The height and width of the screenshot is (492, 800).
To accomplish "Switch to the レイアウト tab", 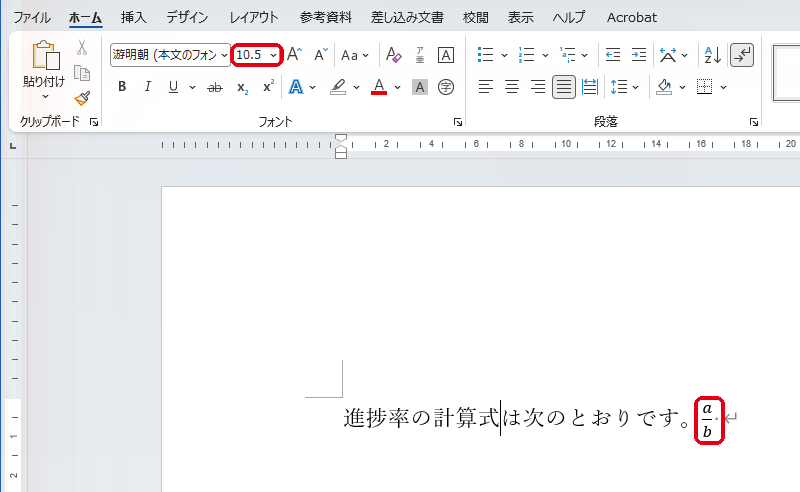I will click(254, 17).
